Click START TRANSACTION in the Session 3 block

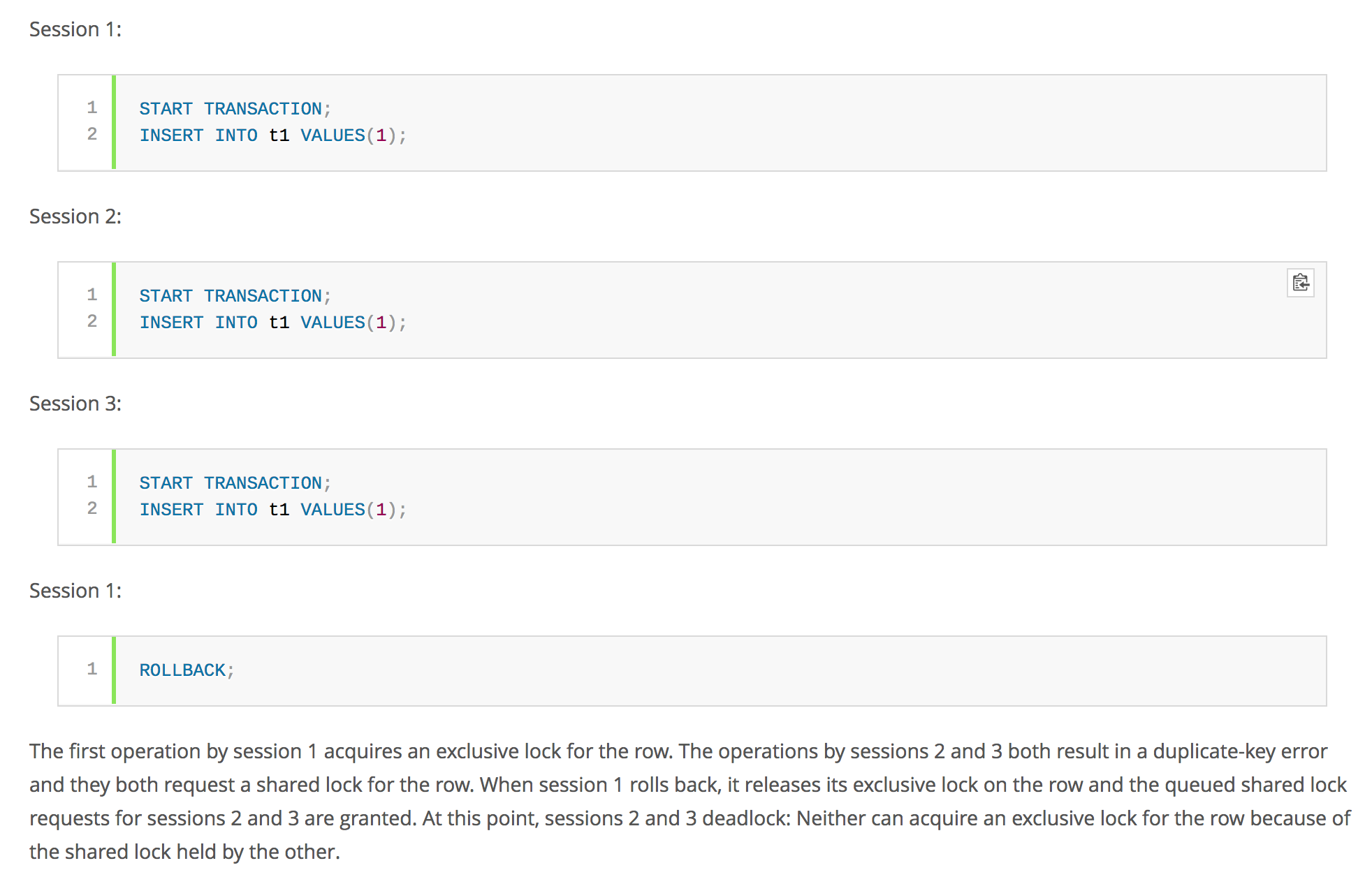pos(235,483)
